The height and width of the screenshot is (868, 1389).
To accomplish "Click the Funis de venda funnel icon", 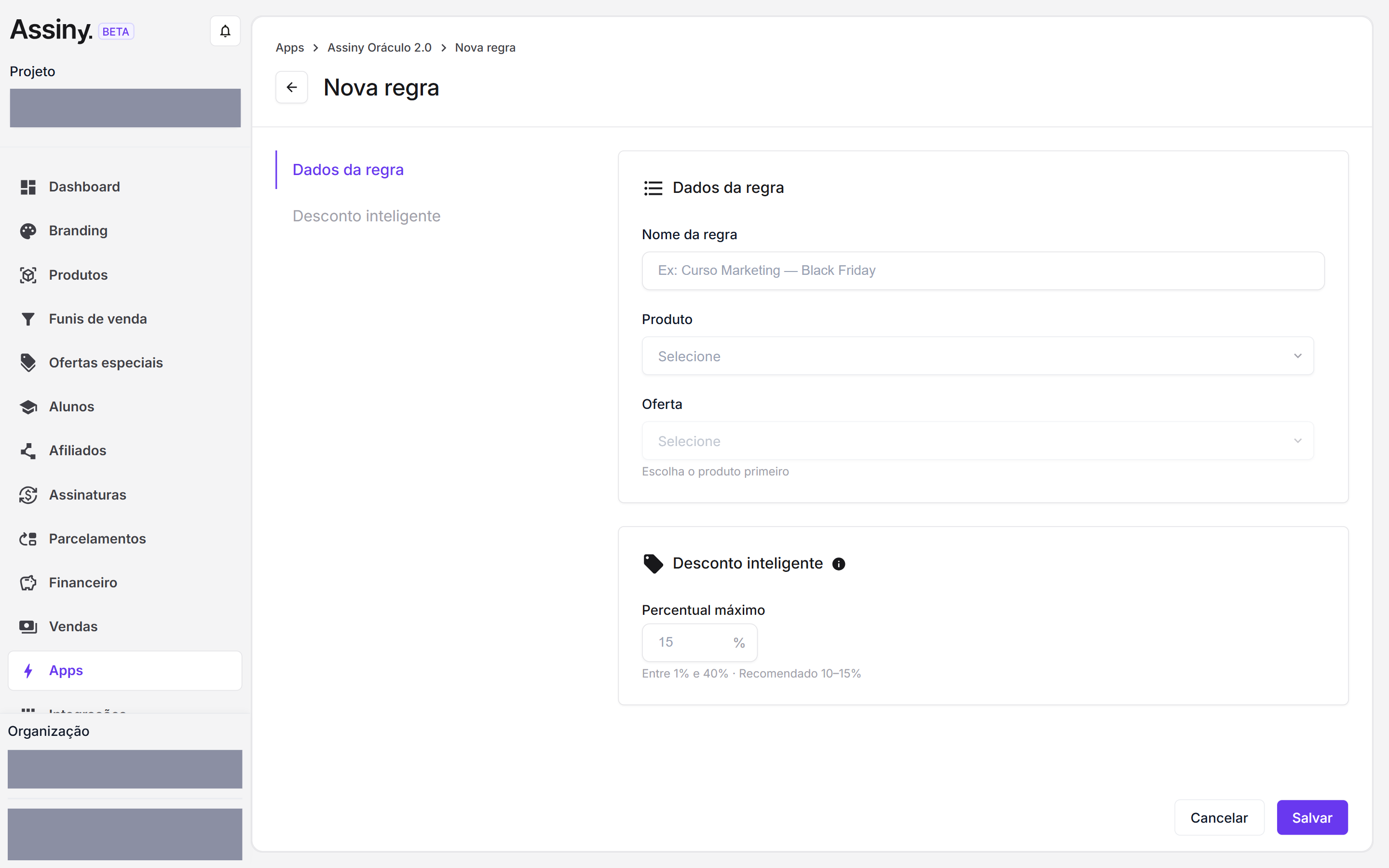I will [28, 319].
